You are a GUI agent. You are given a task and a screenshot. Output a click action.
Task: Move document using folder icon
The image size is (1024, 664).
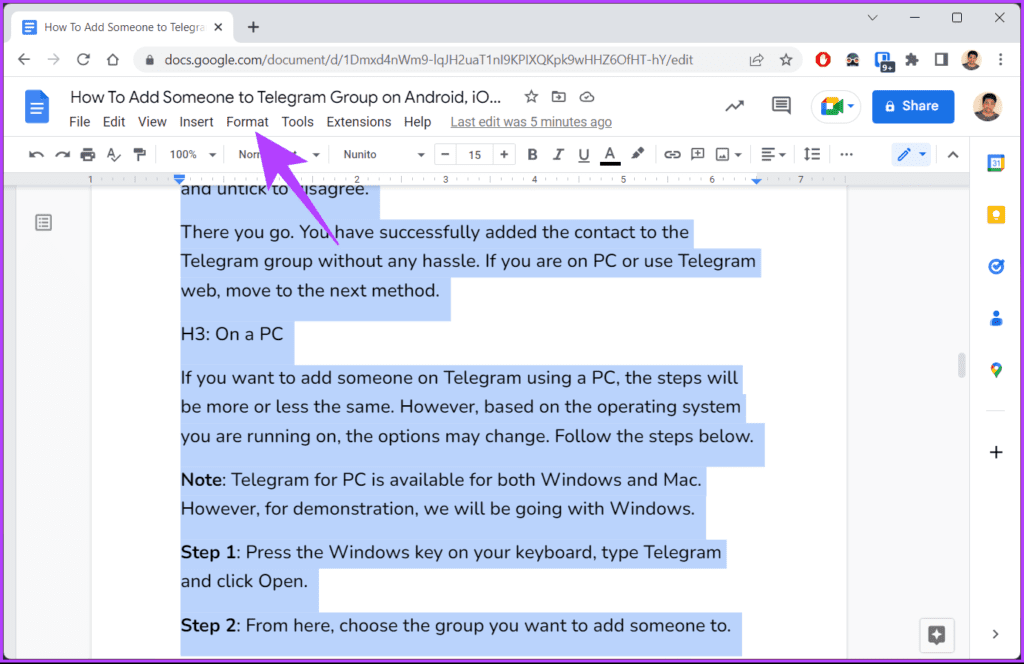point(558,97)
